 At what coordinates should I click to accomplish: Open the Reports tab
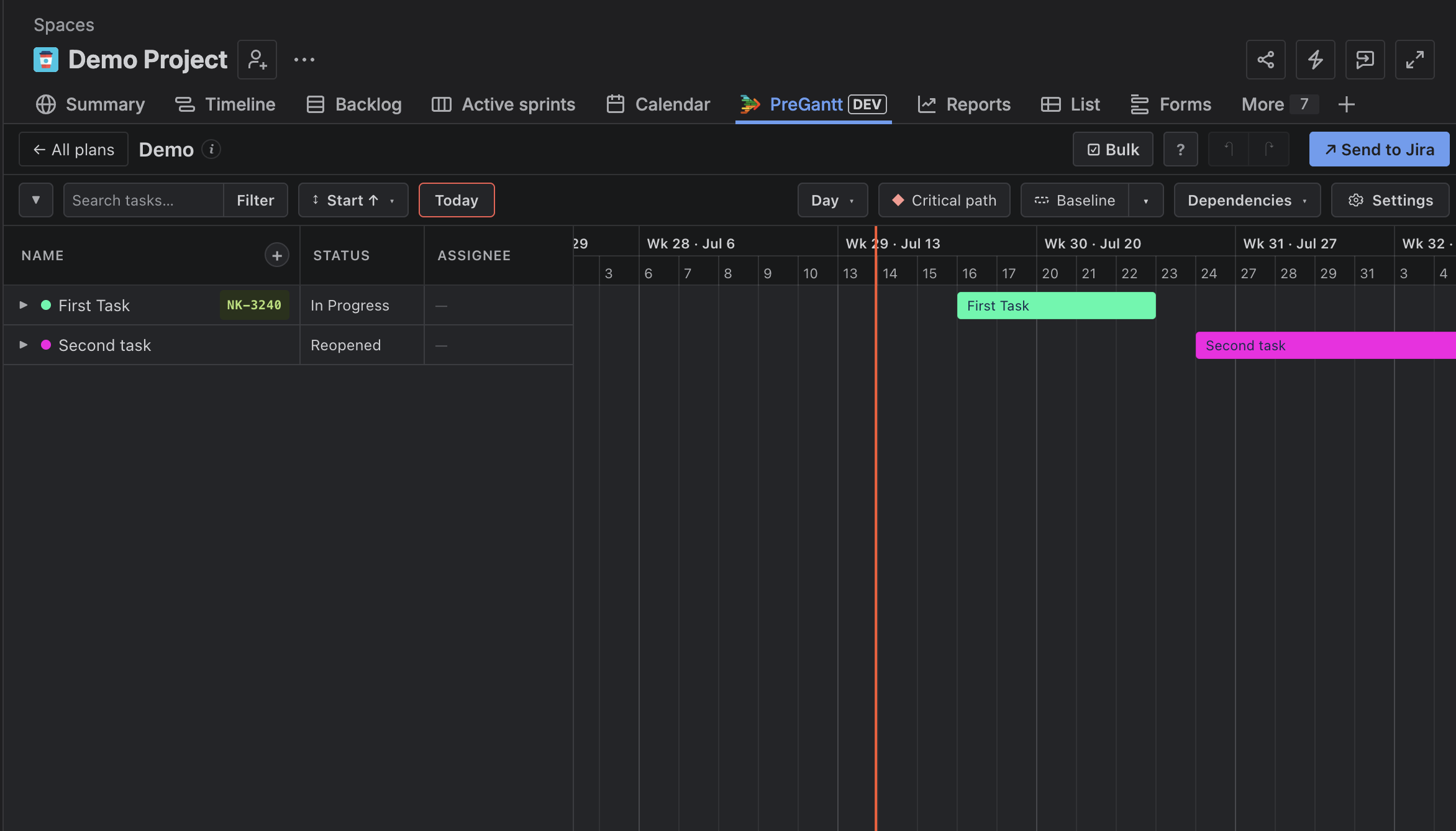pos(964,104)
